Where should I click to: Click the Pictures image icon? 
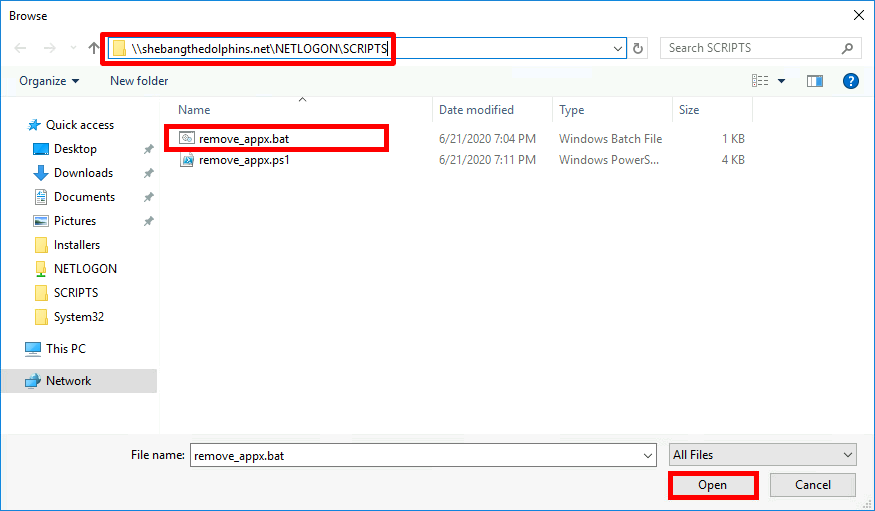tap(41, 221)
